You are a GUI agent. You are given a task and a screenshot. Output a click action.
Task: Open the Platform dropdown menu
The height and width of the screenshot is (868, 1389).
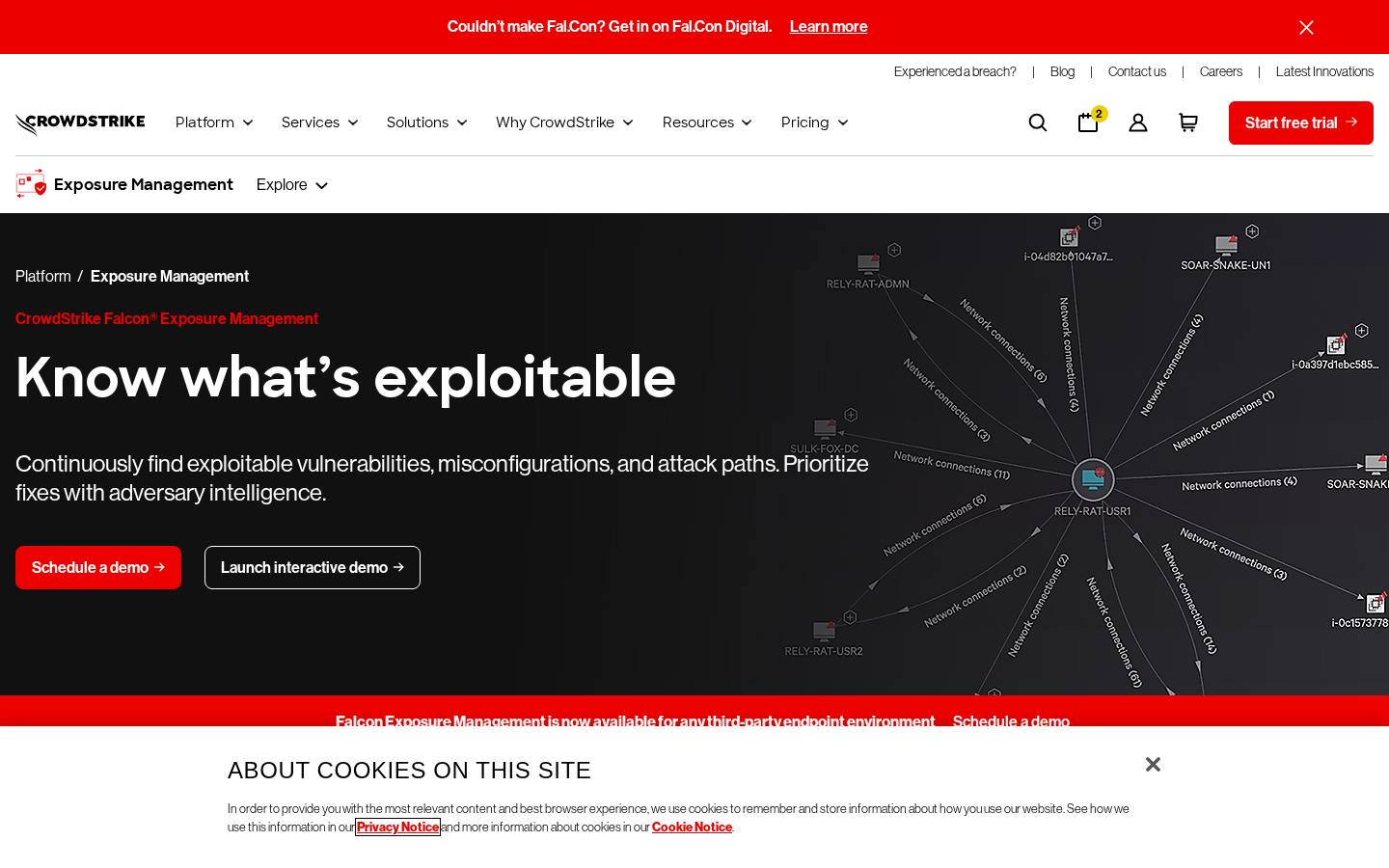(x=214, y=122)
